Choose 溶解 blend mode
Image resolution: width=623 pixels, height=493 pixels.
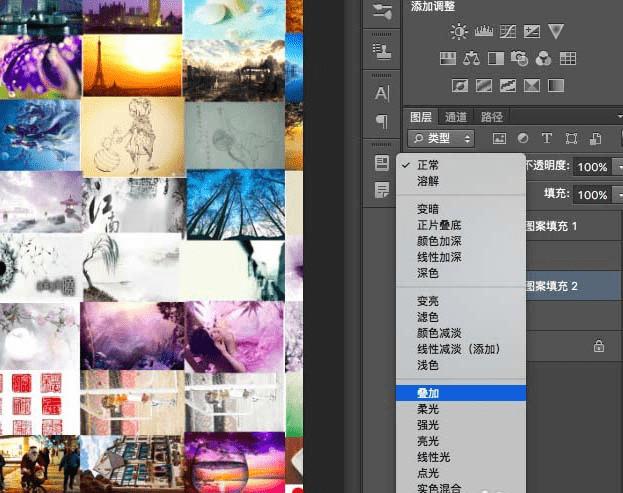[x=461, y=181]
